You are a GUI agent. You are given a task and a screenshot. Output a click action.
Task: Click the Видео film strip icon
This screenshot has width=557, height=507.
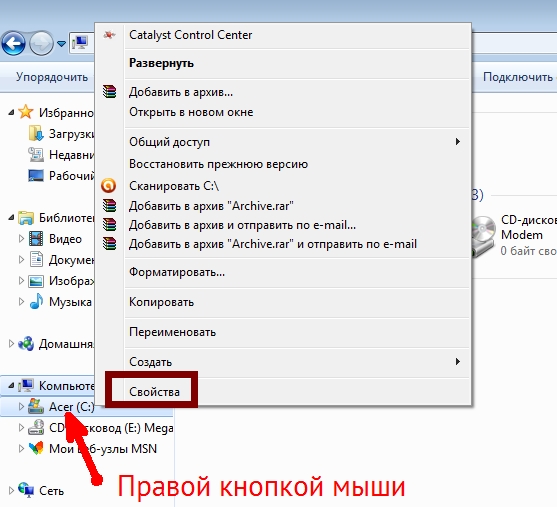[36, 238]
